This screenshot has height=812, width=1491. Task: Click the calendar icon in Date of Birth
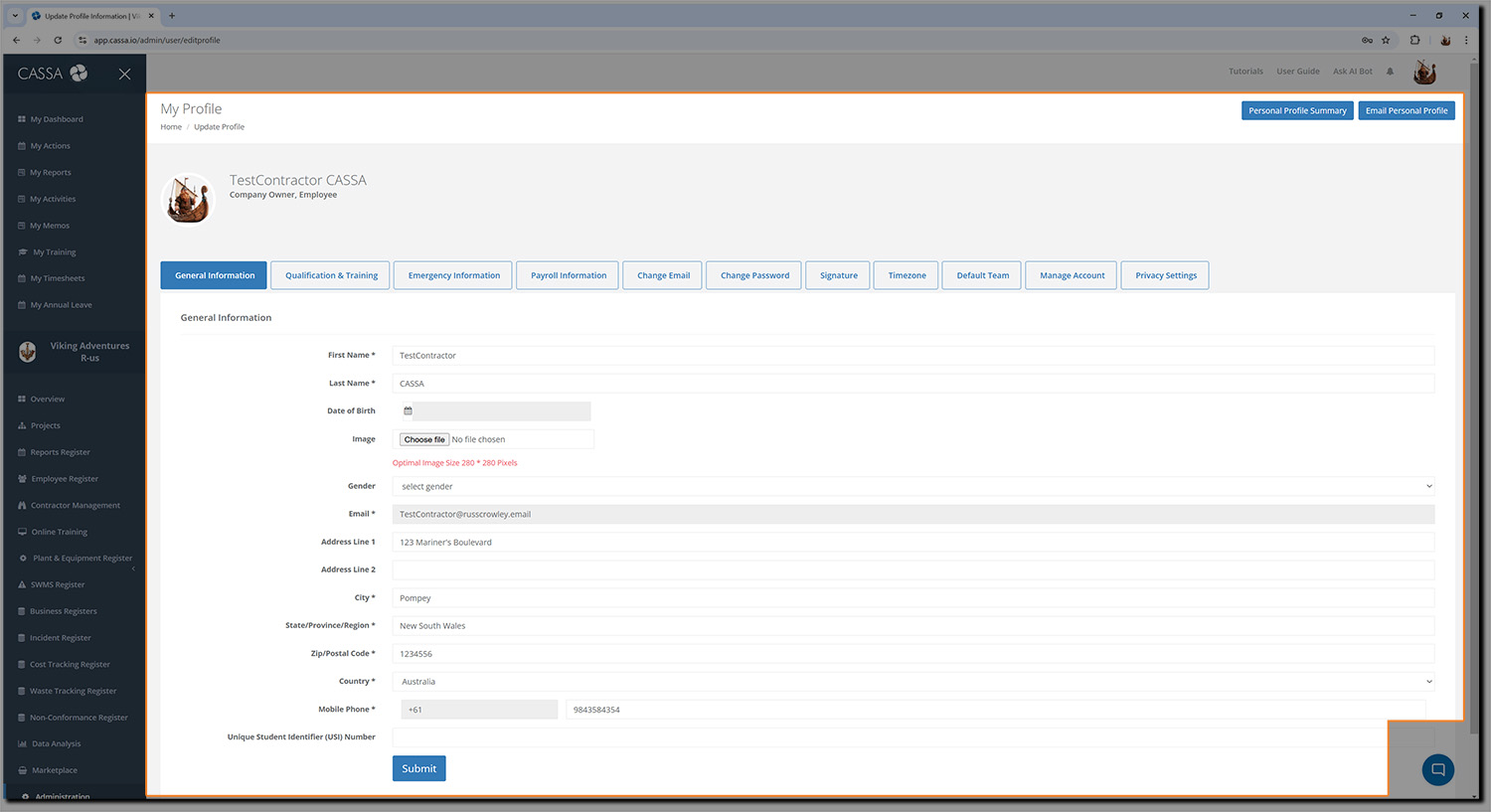tap(408, 411)
